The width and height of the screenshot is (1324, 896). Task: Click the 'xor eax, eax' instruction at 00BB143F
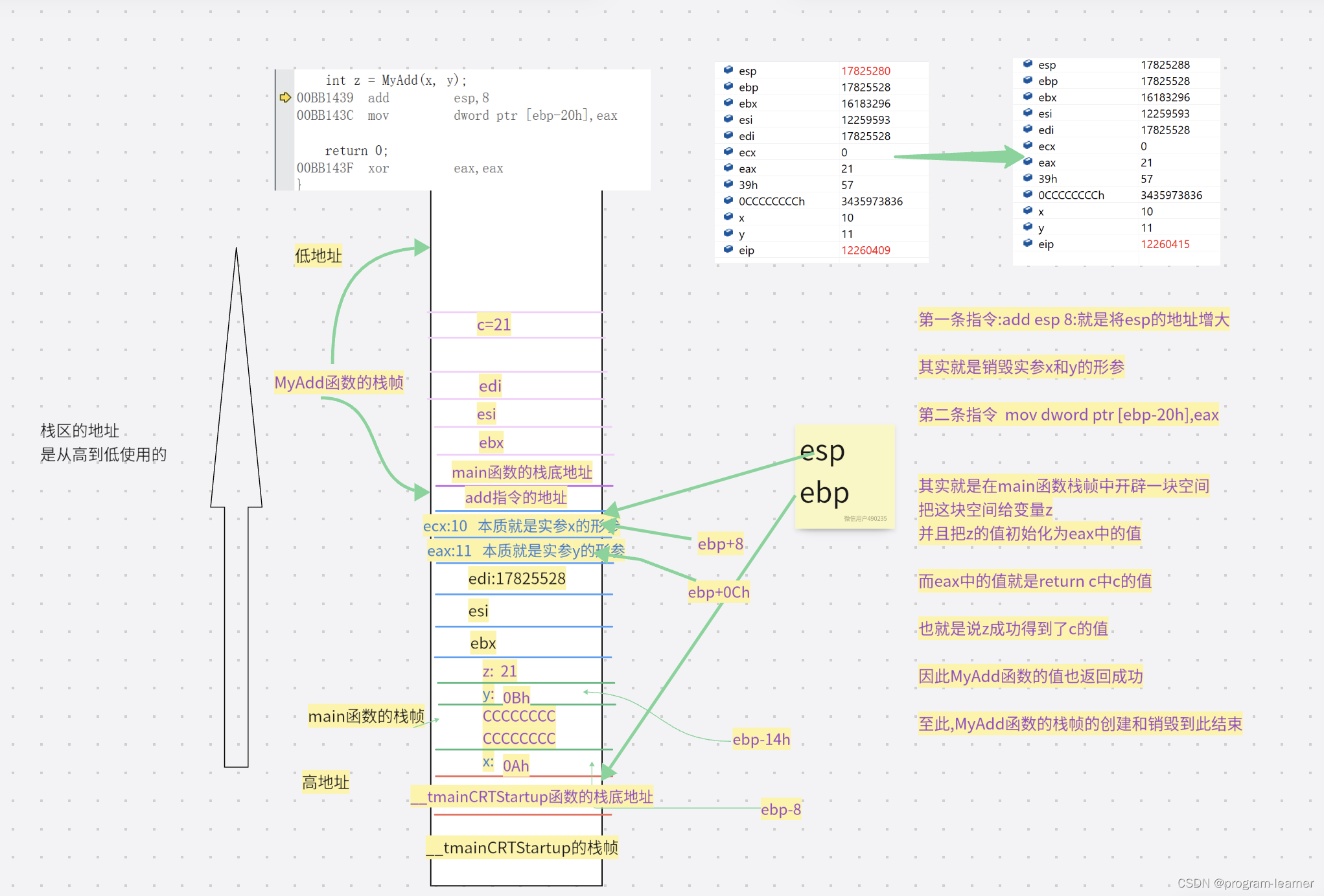tap(400, 168)
